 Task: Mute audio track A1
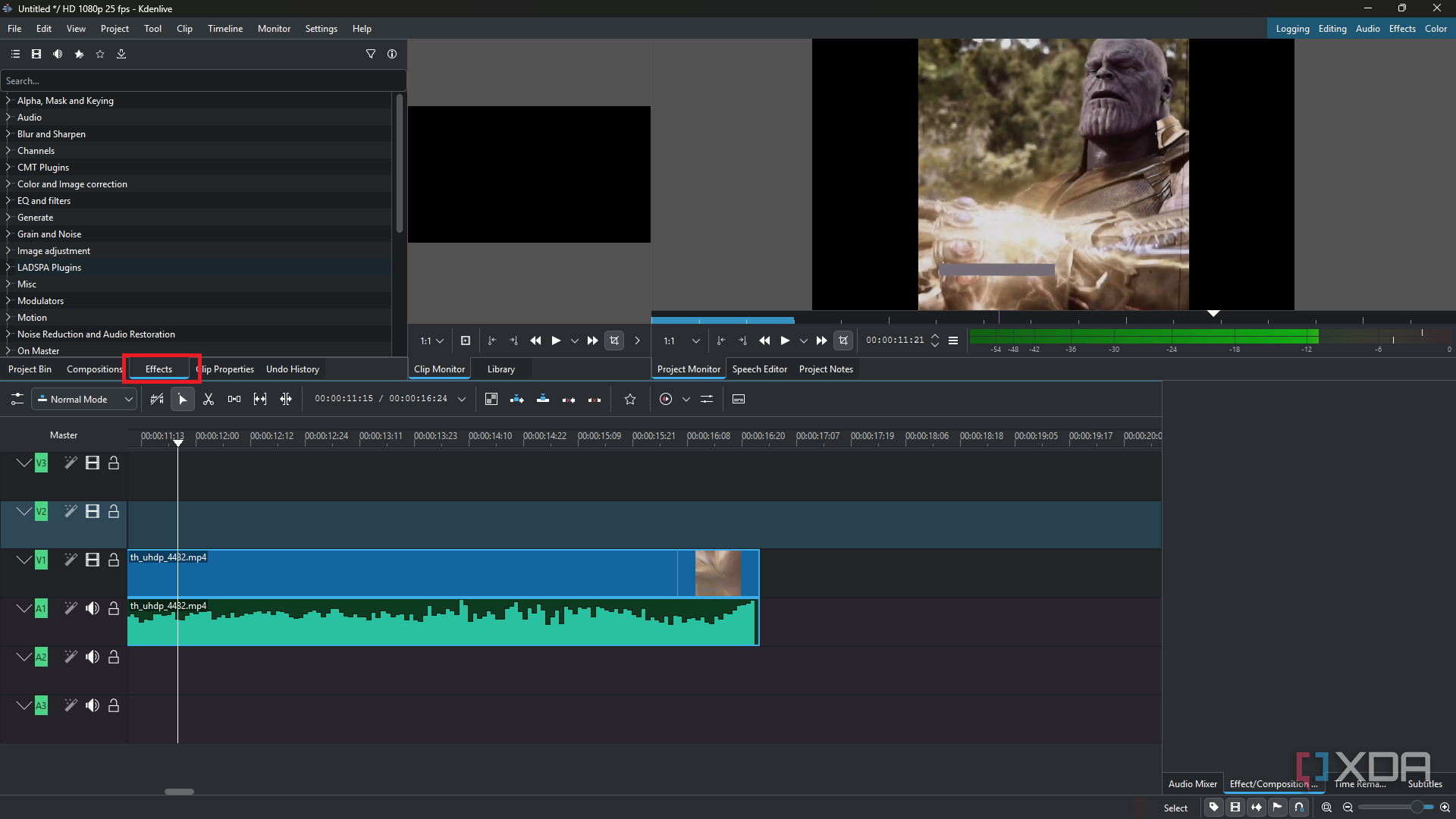click(x=93, y=609)
